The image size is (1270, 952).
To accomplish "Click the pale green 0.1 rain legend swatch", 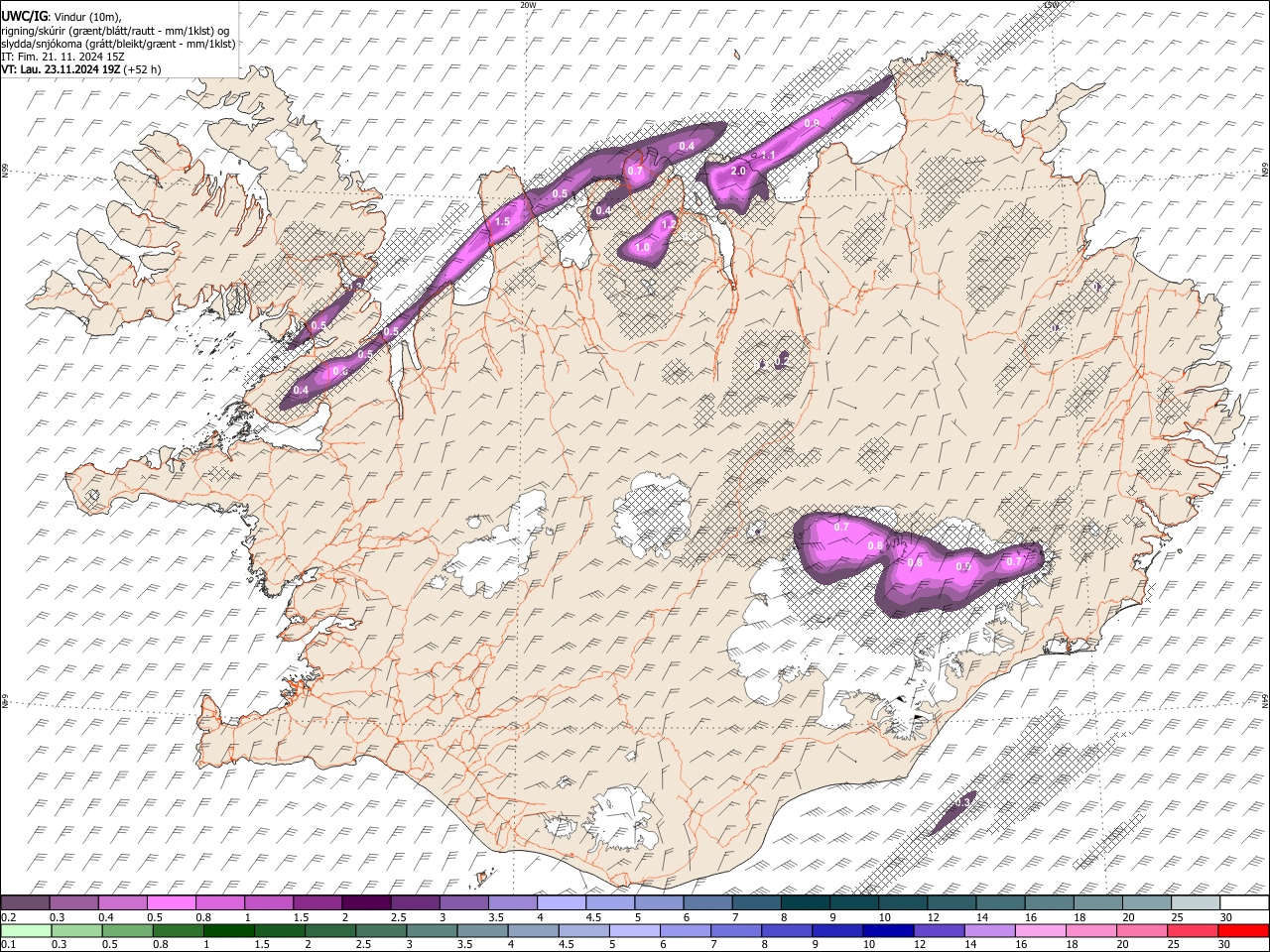I will coord(27,930).
